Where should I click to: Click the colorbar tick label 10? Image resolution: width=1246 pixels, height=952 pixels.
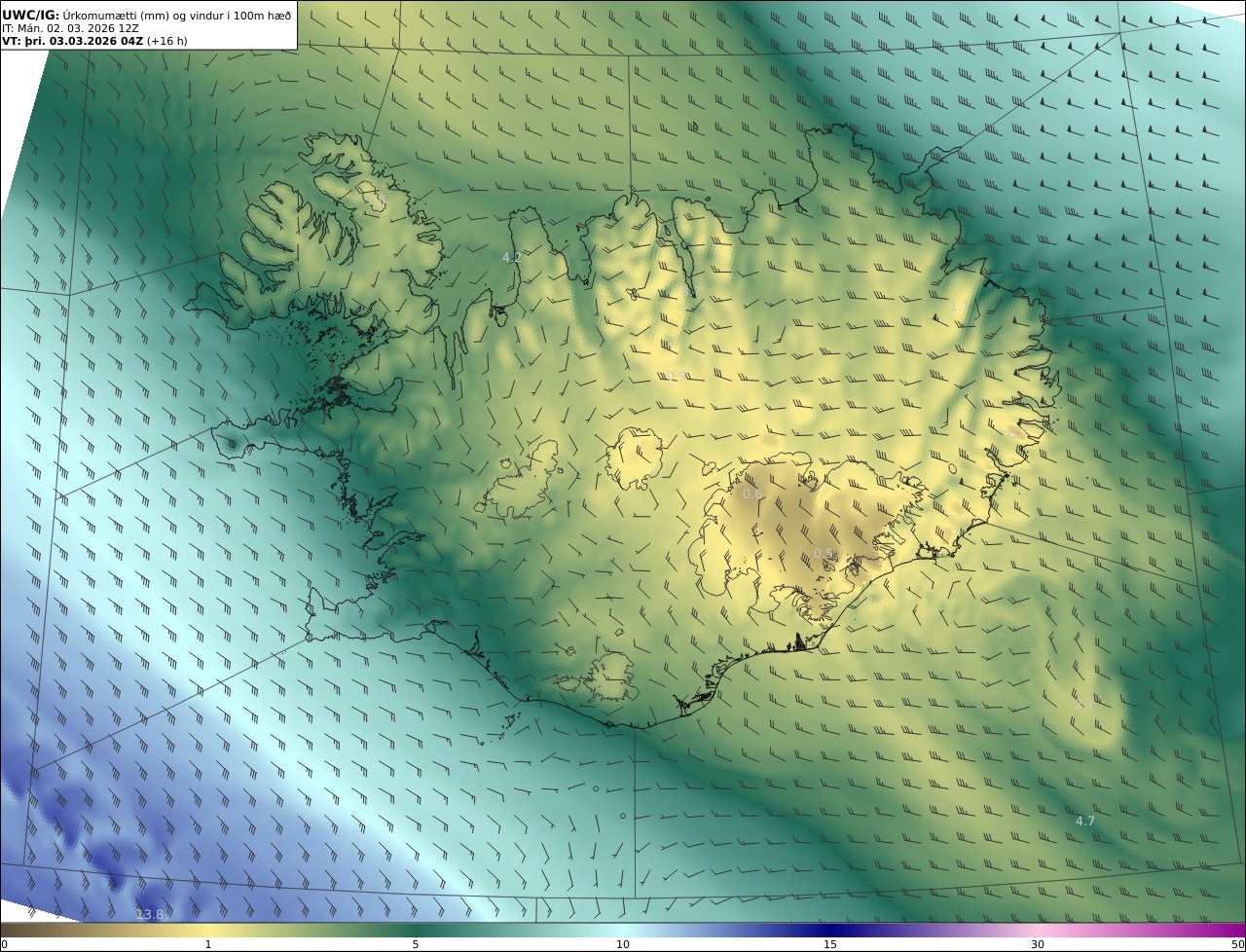(x=623, y=944)
